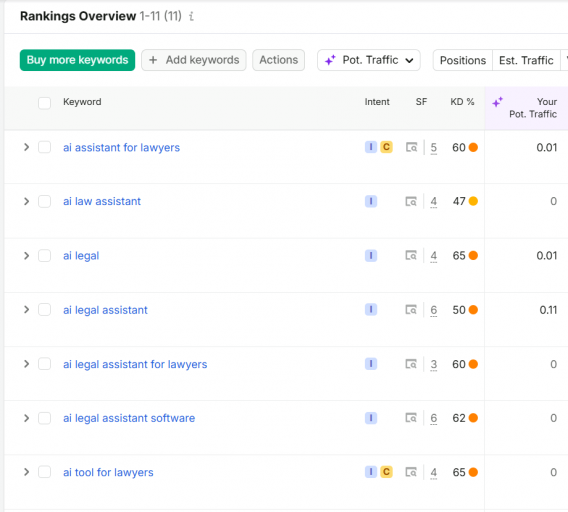
Task: Click SF count 3 for ai legal assistant for lawyers
Action: click(434, 365)
